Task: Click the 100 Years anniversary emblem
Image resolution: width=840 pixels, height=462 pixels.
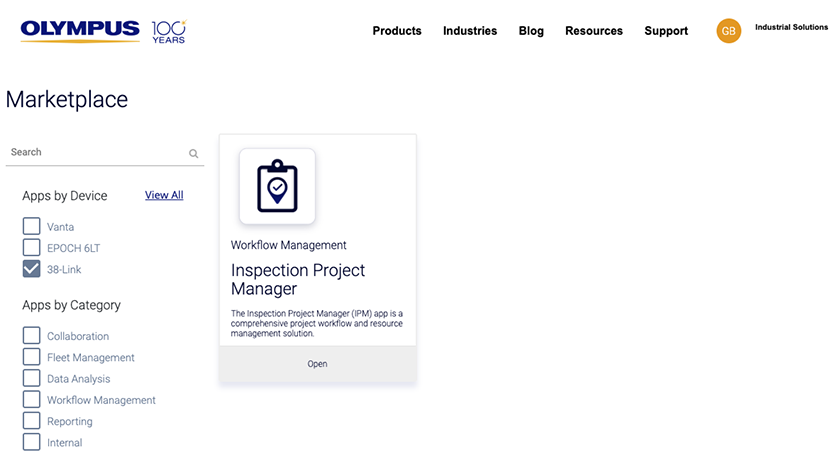Action: coord(169,32)
